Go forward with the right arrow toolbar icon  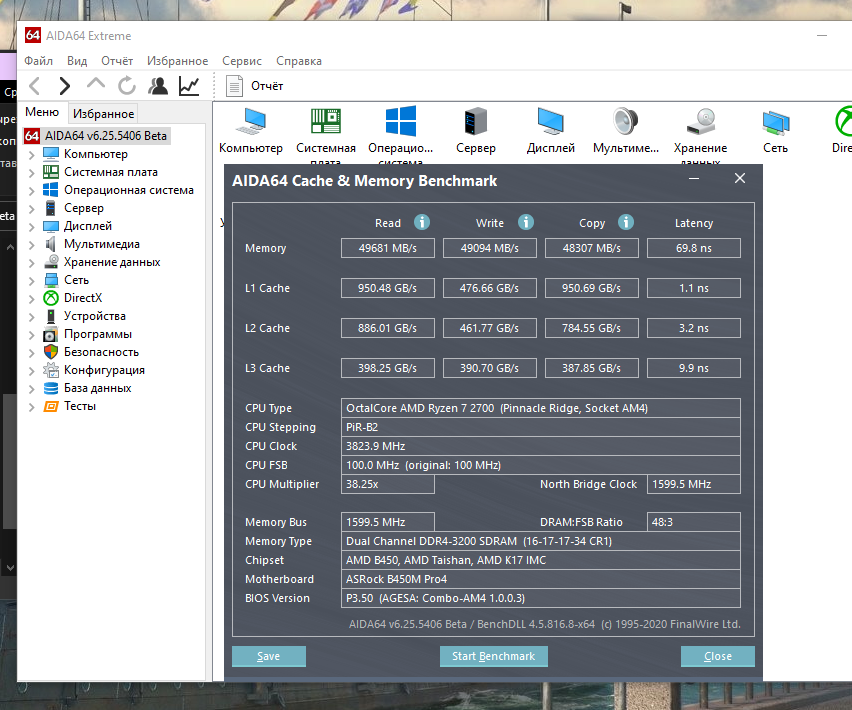point(64,86)
